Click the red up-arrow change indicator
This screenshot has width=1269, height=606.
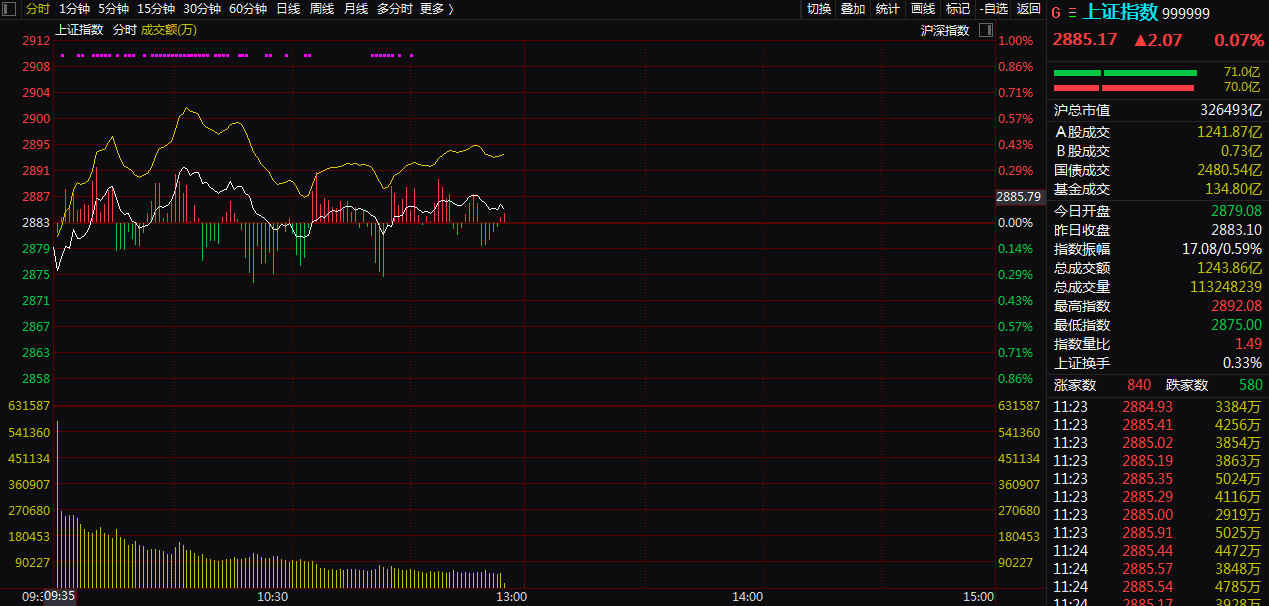[x=1158, y=41]
